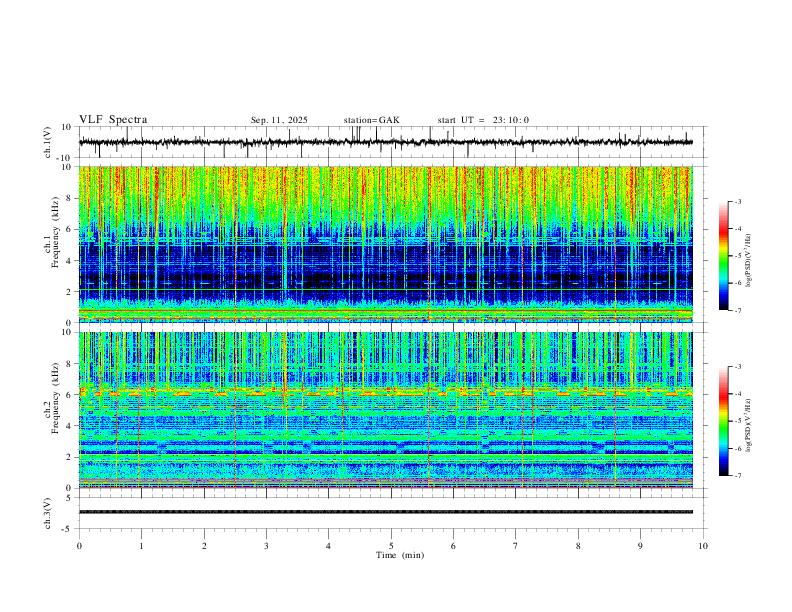Click time axis tick label "1"

pos(141,546)
